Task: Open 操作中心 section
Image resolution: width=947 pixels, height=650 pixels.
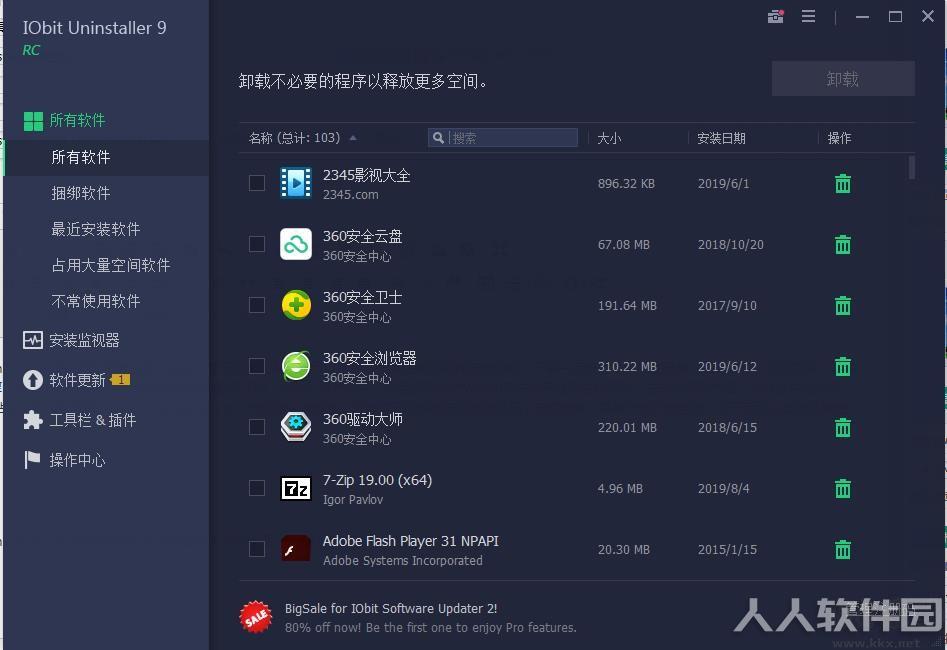Action: (x=77, y=460)
